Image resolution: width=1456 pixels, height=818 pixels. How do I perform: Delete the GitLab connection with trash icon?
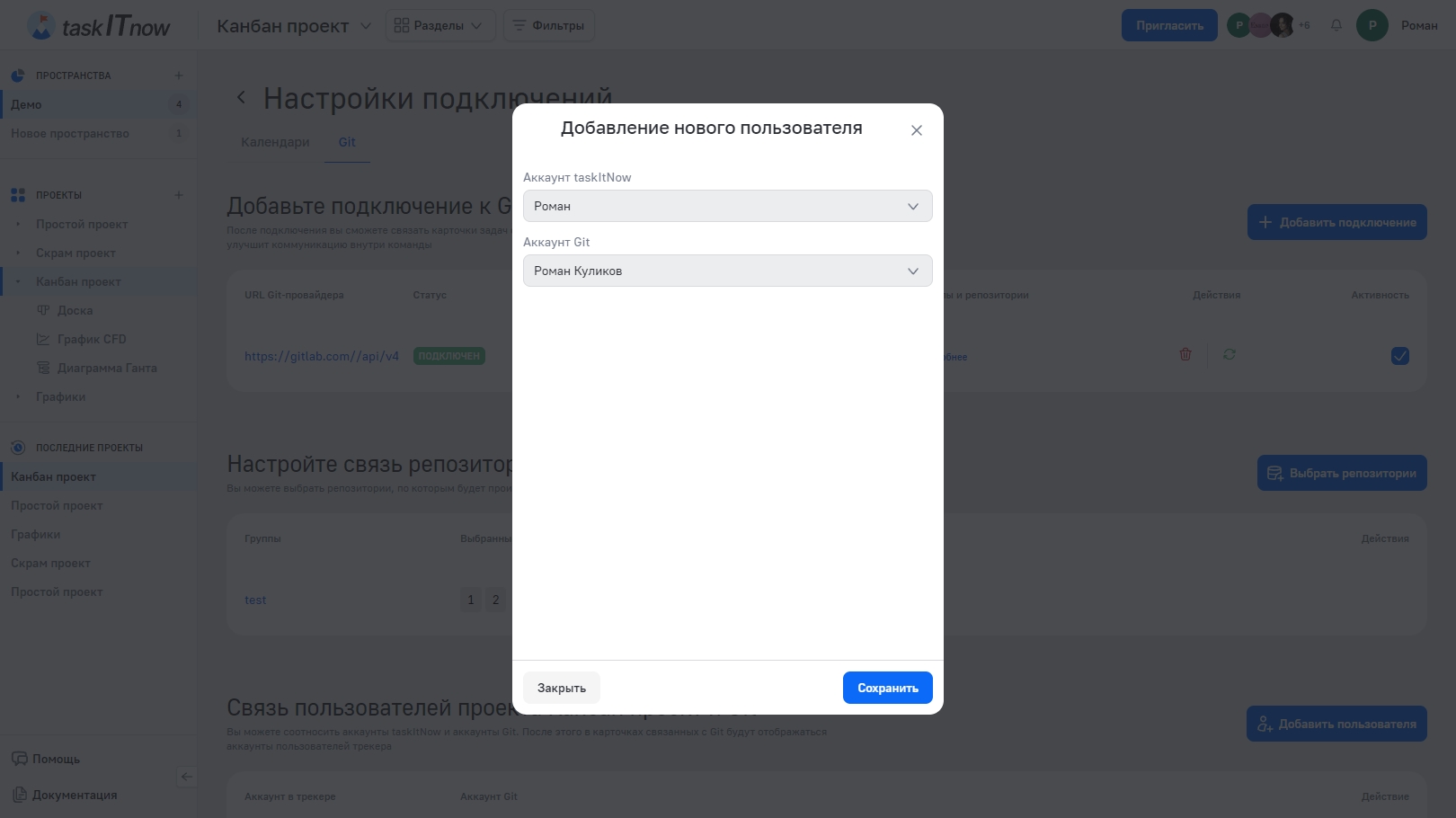(1185, 355)
